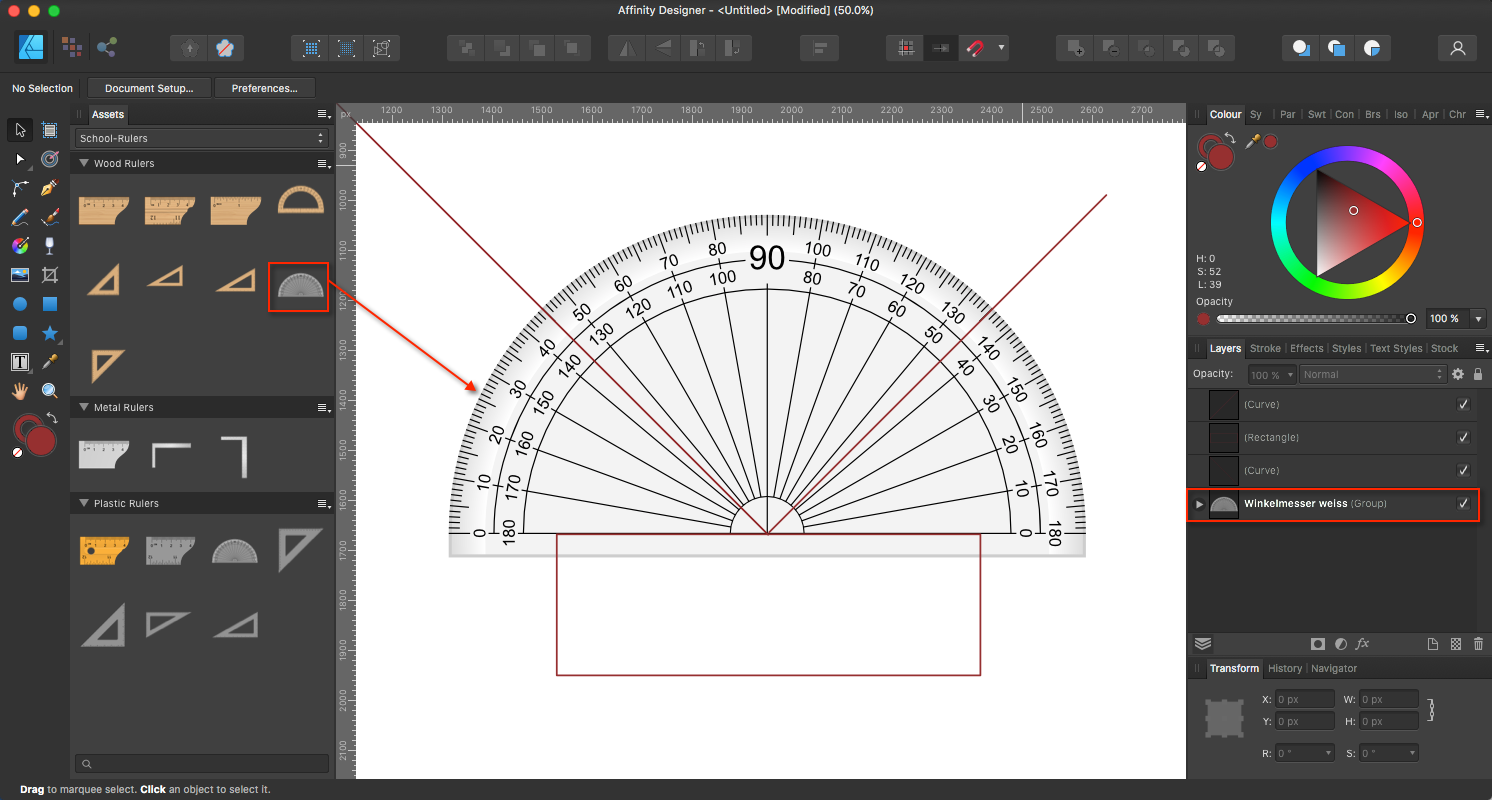Open layer effects fx button
The height and width of the screenshot is (800, 1492).
pos(1362,644)
